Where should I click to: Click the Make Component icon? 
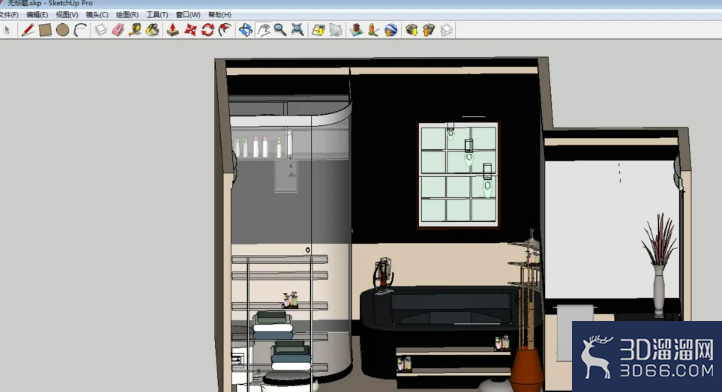100,30
